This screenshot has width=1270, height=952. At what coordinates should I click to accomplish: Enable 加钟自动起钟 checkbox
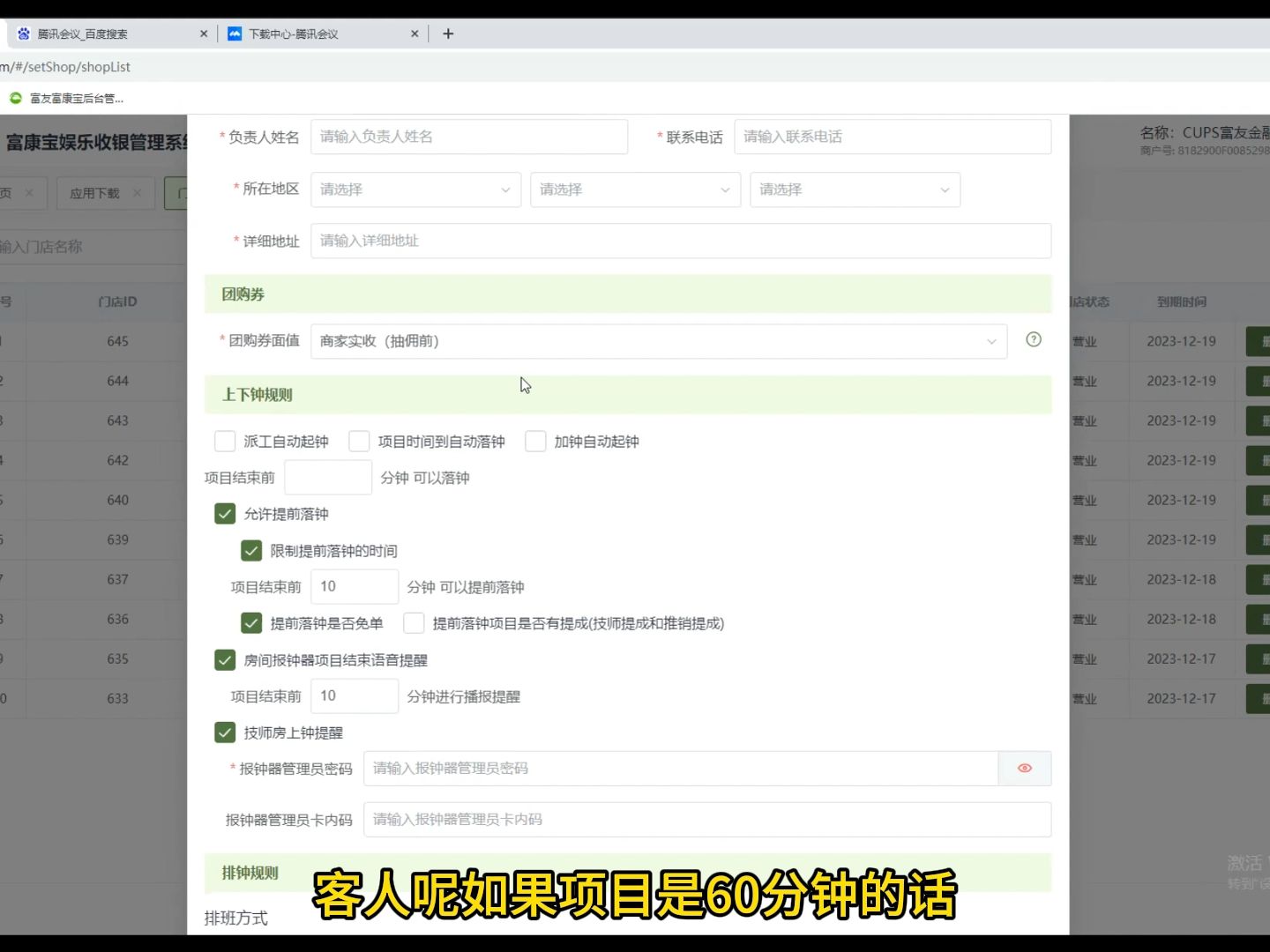[535, 441]
